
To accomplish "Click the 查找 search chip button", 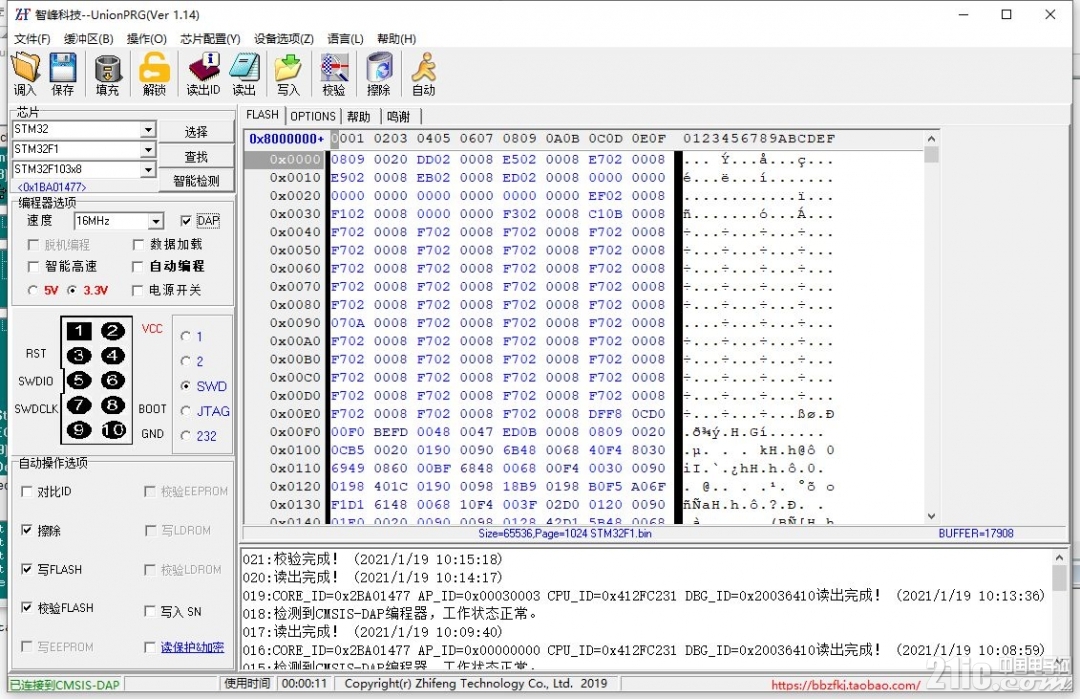I will (196, 156).
